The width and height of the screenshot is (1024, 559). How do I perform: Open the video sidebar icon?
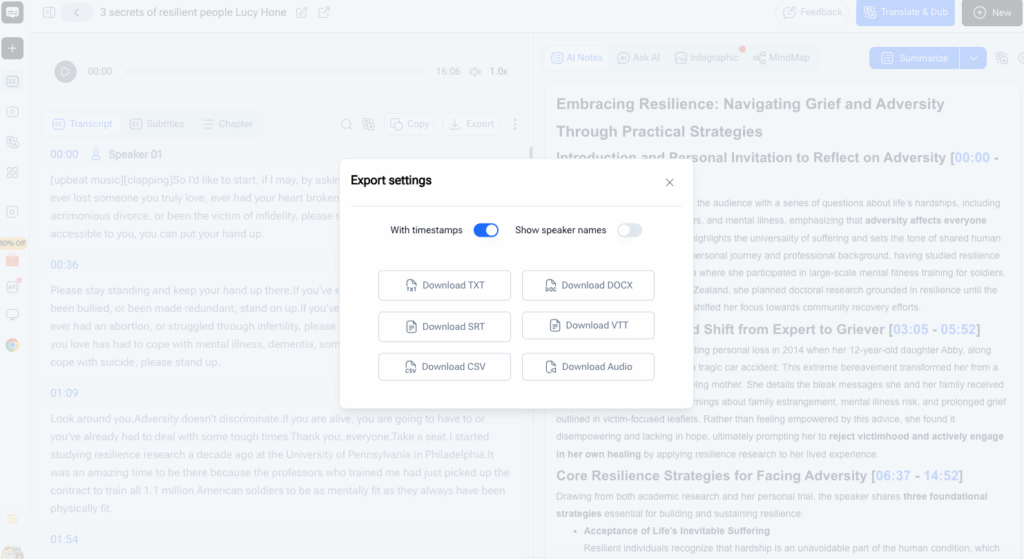[12, 112]
